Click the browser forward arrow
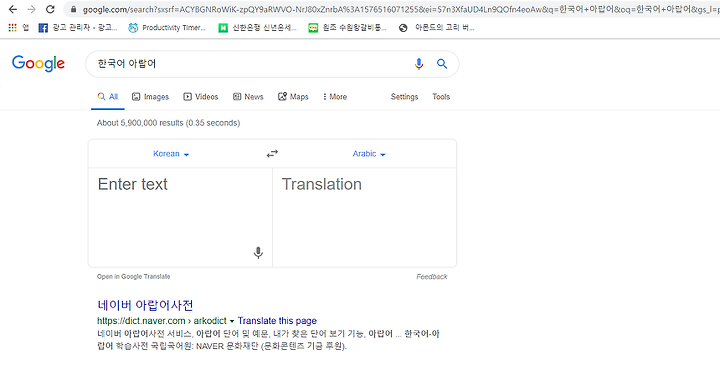This screenshot has height=370, width=720. [31, 9]
